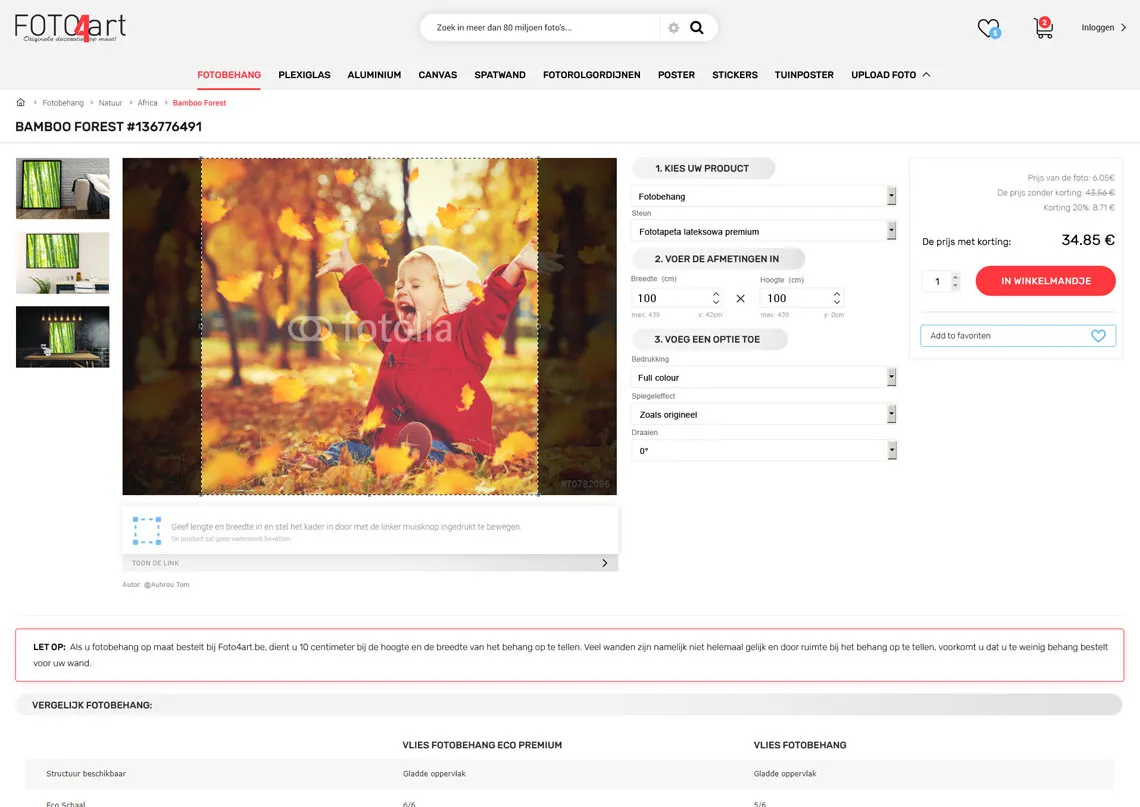
Task: Click the home breadcrumb icon
Action: [x=21, y=103]
